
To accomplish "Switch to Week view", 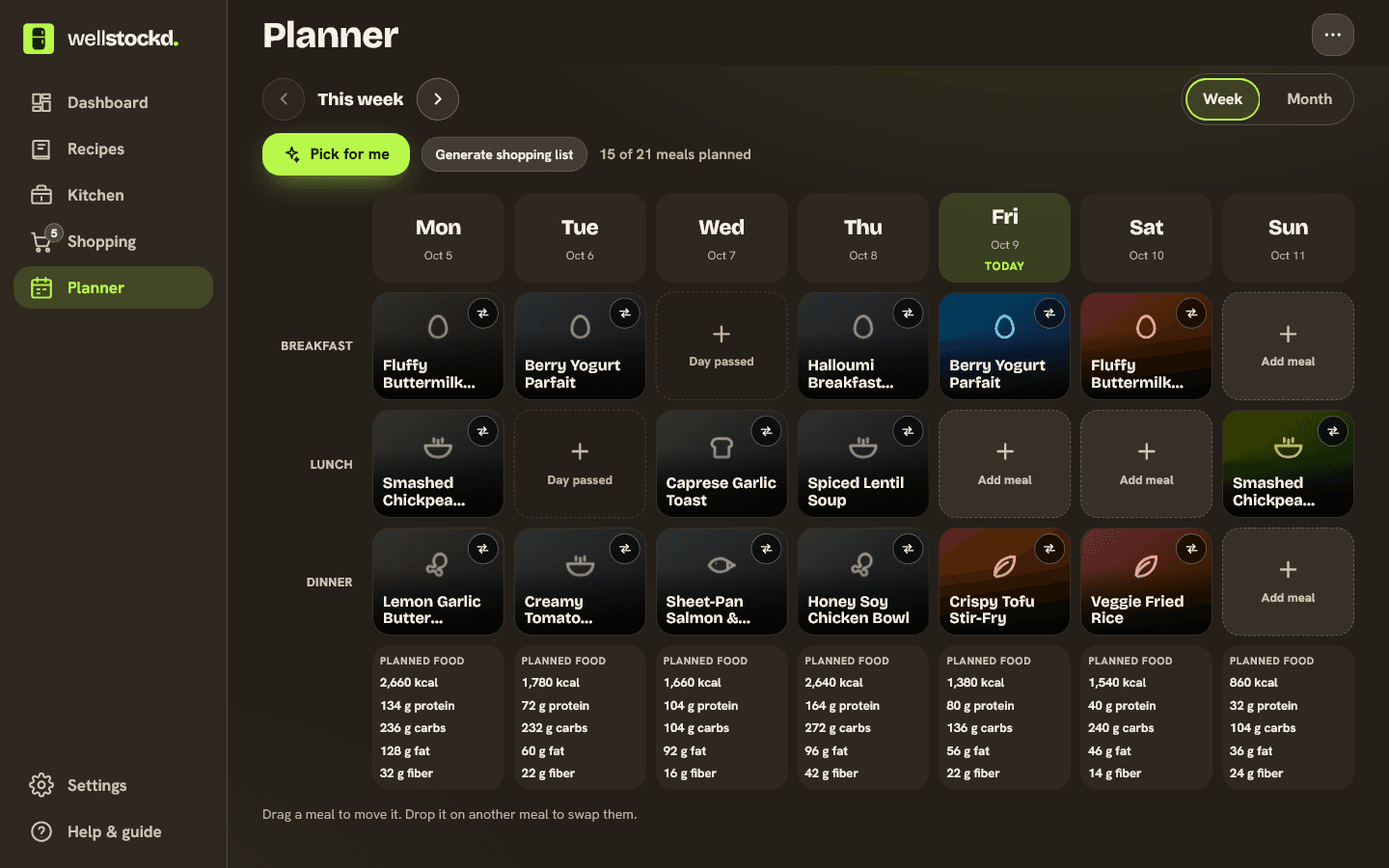I will tap(1222, 99).
